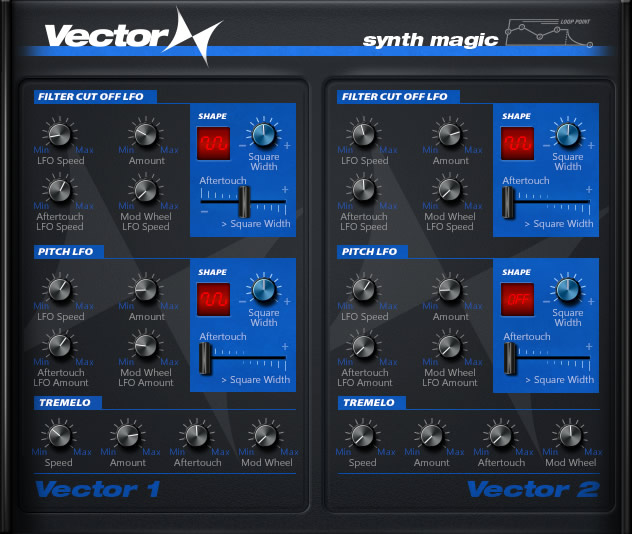Click Vector 2 Filter LFO Aftertouch slider handle
This screenshot has width=632, height=534.
pyautogui.click(x=509, y=202)
